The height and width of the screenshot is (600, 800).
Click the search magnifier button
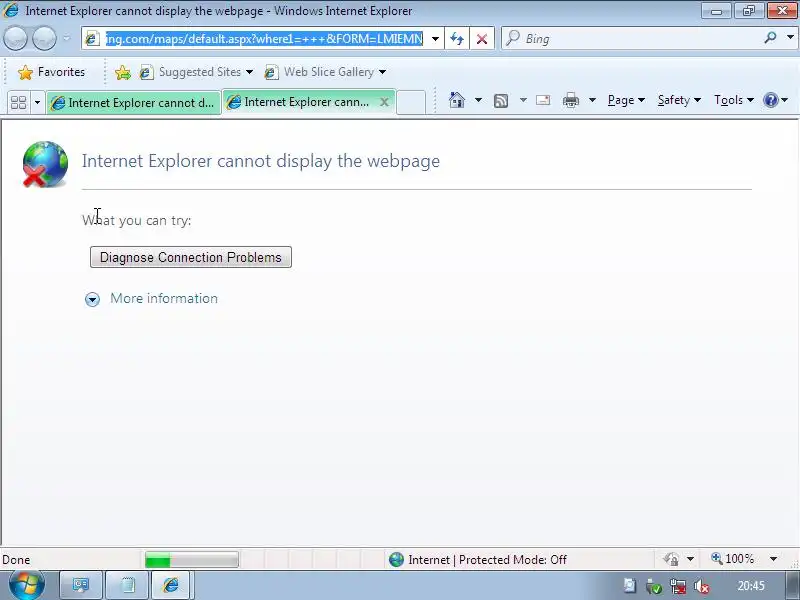pos(770,37)
